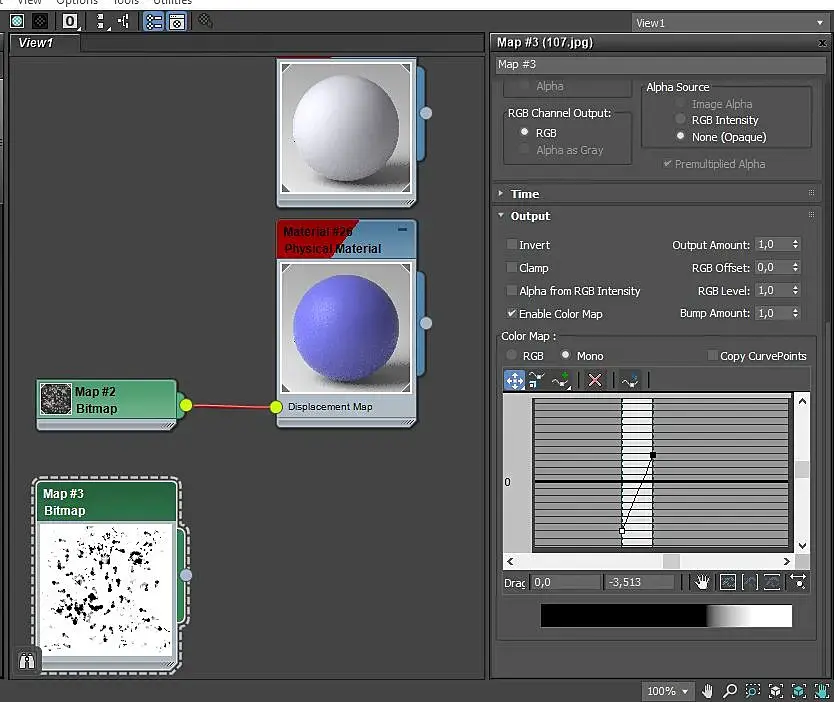Select the Pan tool in the navigation bar
The width and height of the screenshot is (834, 702).
(707, 691)
